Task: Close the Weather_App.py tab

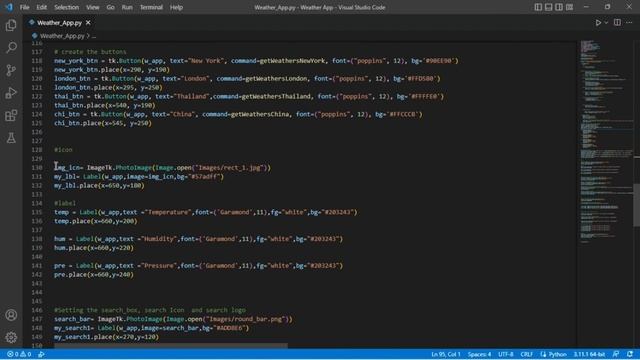Action: (x=88, y=23)
